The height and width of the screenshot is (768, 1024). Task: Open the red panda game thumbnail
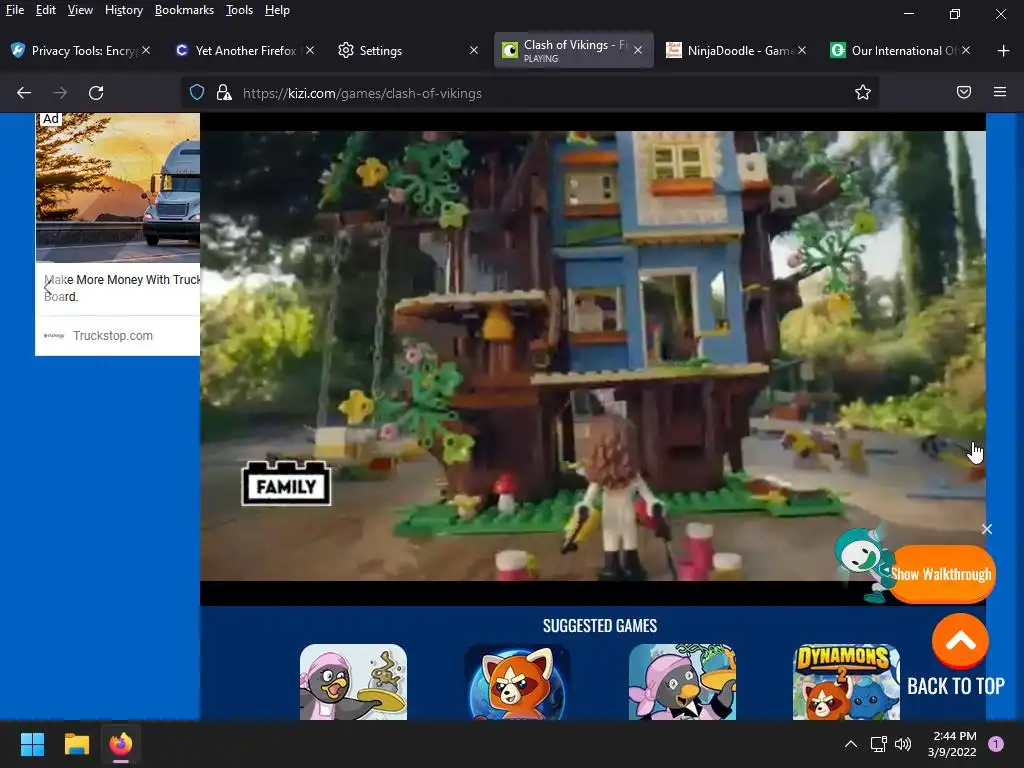coord(517,682)
